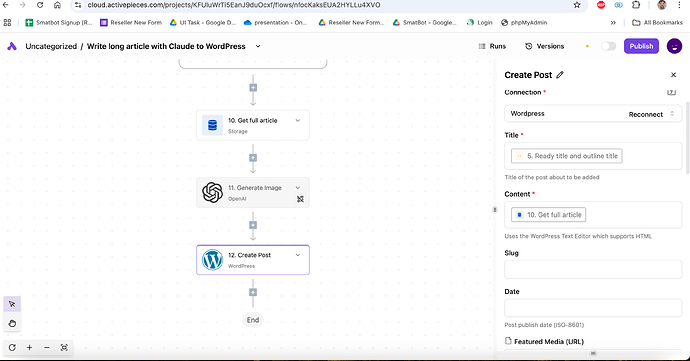Viewport: 690px width, 361px height.
Task: Select the pointer cursor tool
Action: tap(12, 304)
